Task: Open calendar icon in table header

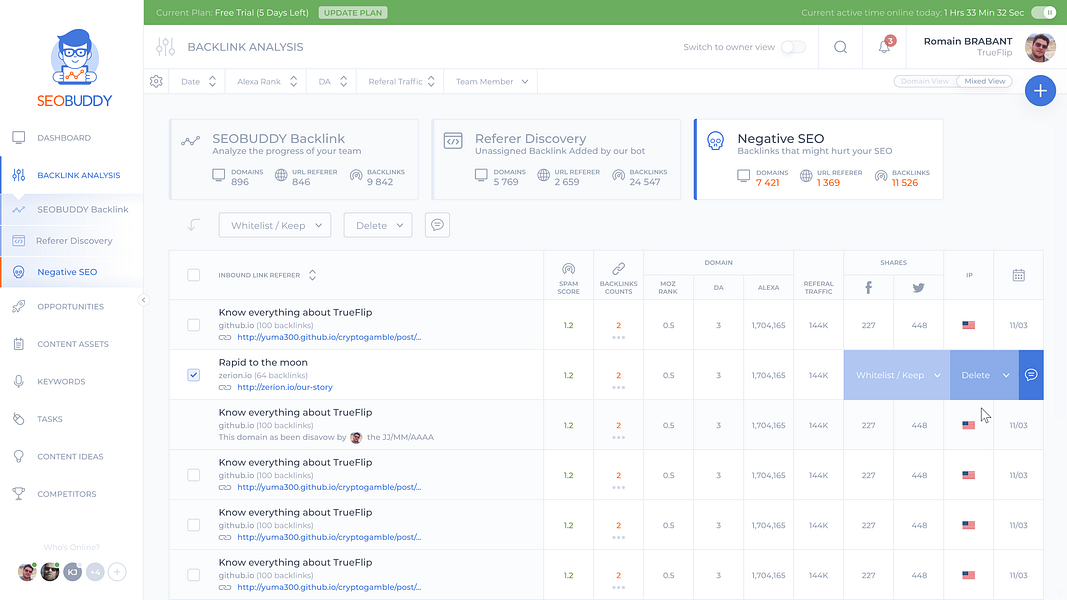Action: coord(1018,275)
